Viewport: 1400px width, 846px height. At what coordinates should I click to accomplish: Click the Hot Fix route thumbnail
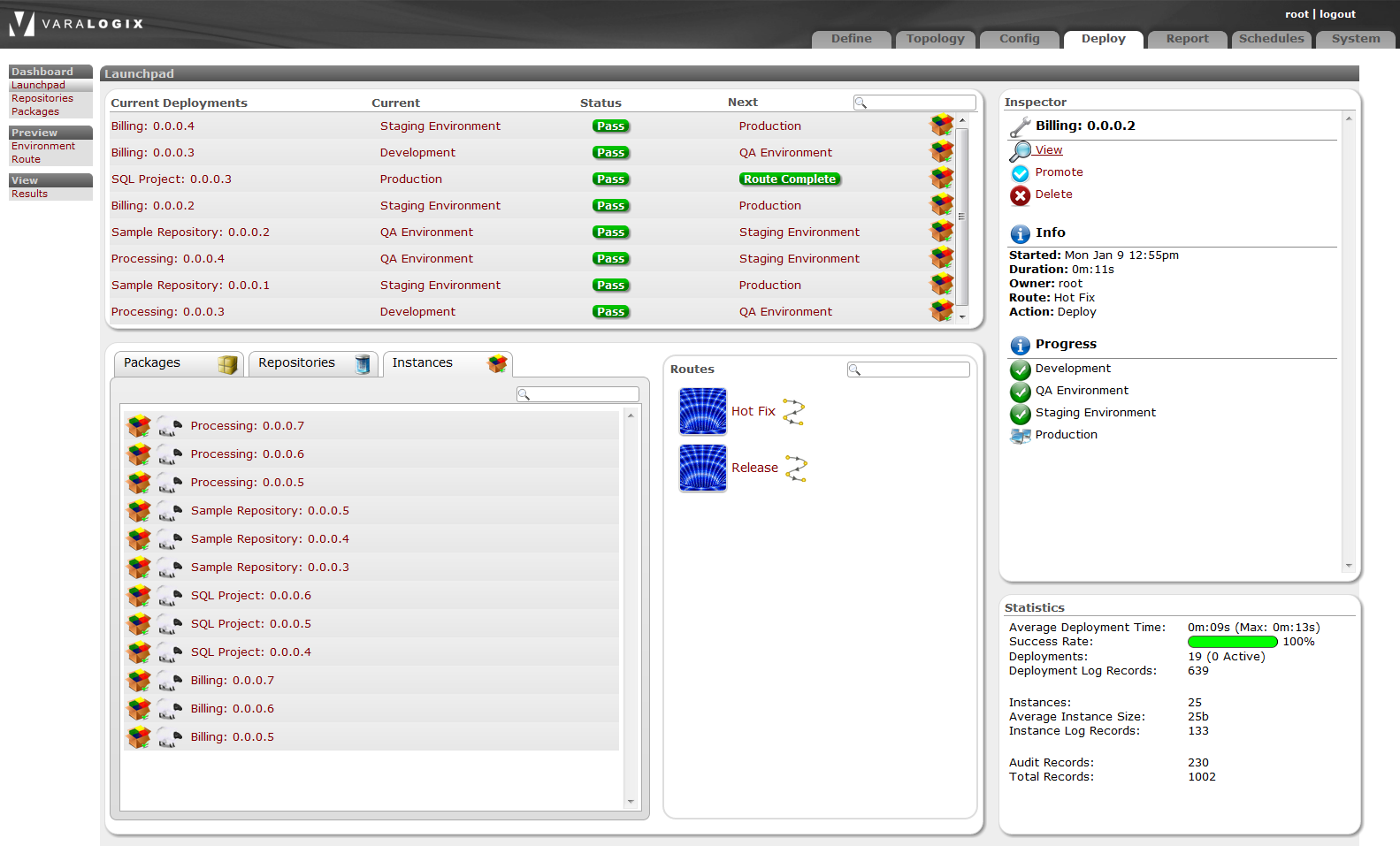click(x=703, y=411)
